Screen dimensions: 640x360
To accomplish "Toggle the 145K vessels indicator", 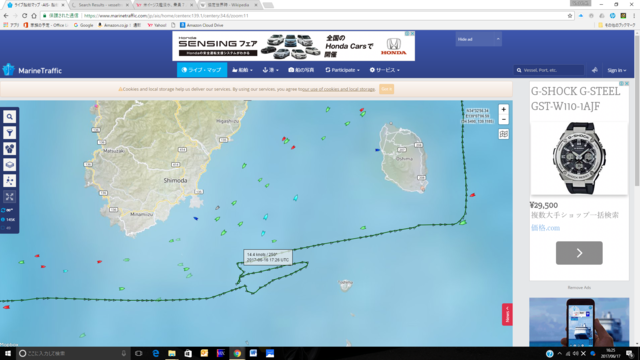I will (8, 220).
